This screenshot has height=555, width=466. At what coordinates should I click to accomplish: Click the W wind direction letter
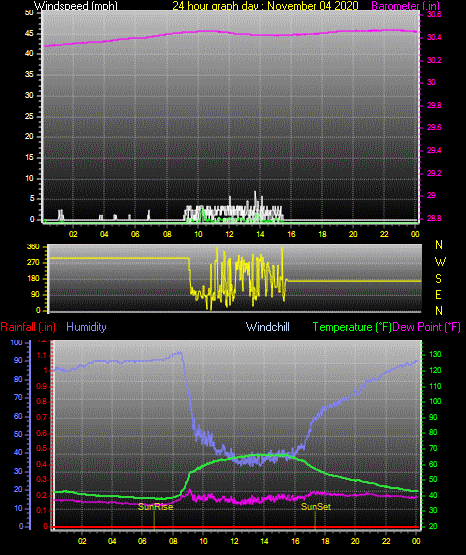pos(440,262)
